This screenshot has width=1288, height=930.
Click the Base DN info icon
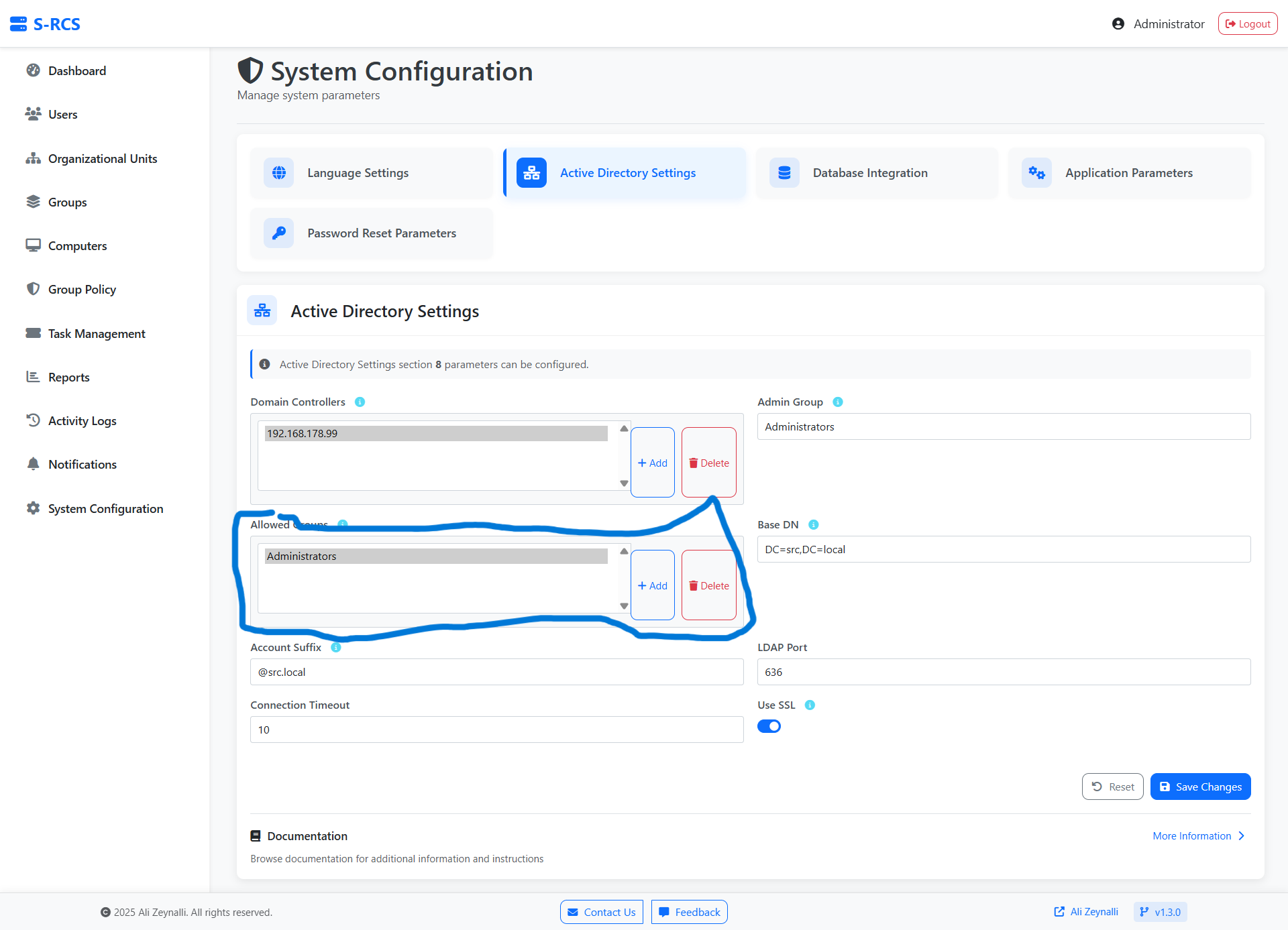tap(813, 524)
